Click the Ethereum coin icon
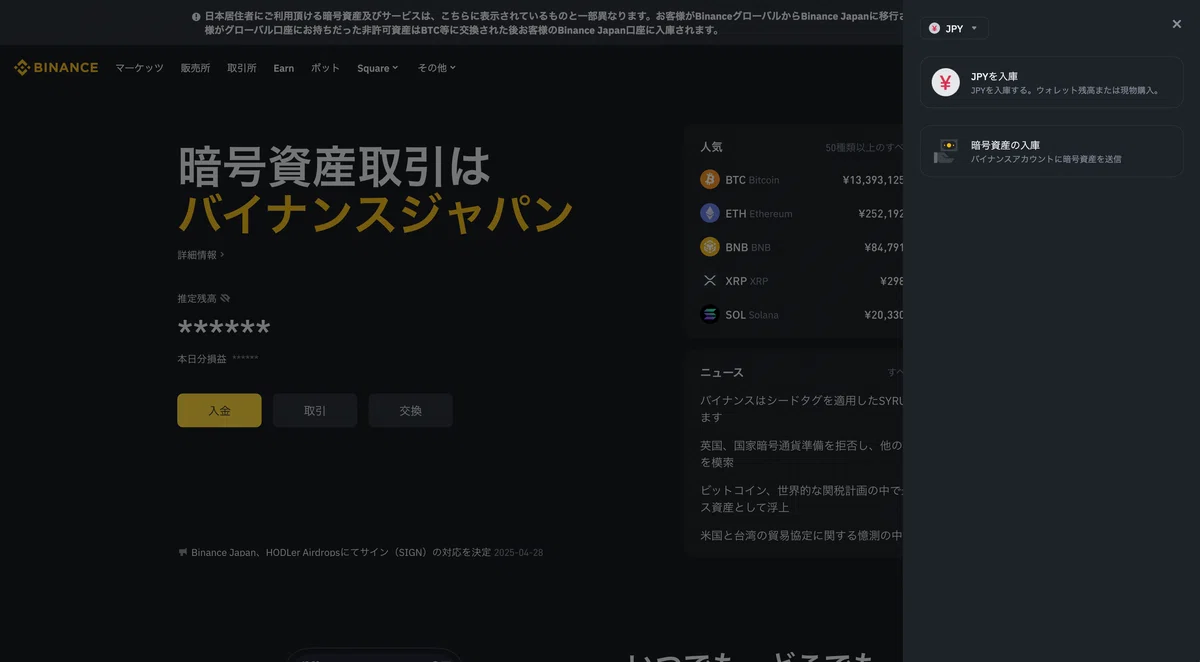 click(x=710, y=213)
